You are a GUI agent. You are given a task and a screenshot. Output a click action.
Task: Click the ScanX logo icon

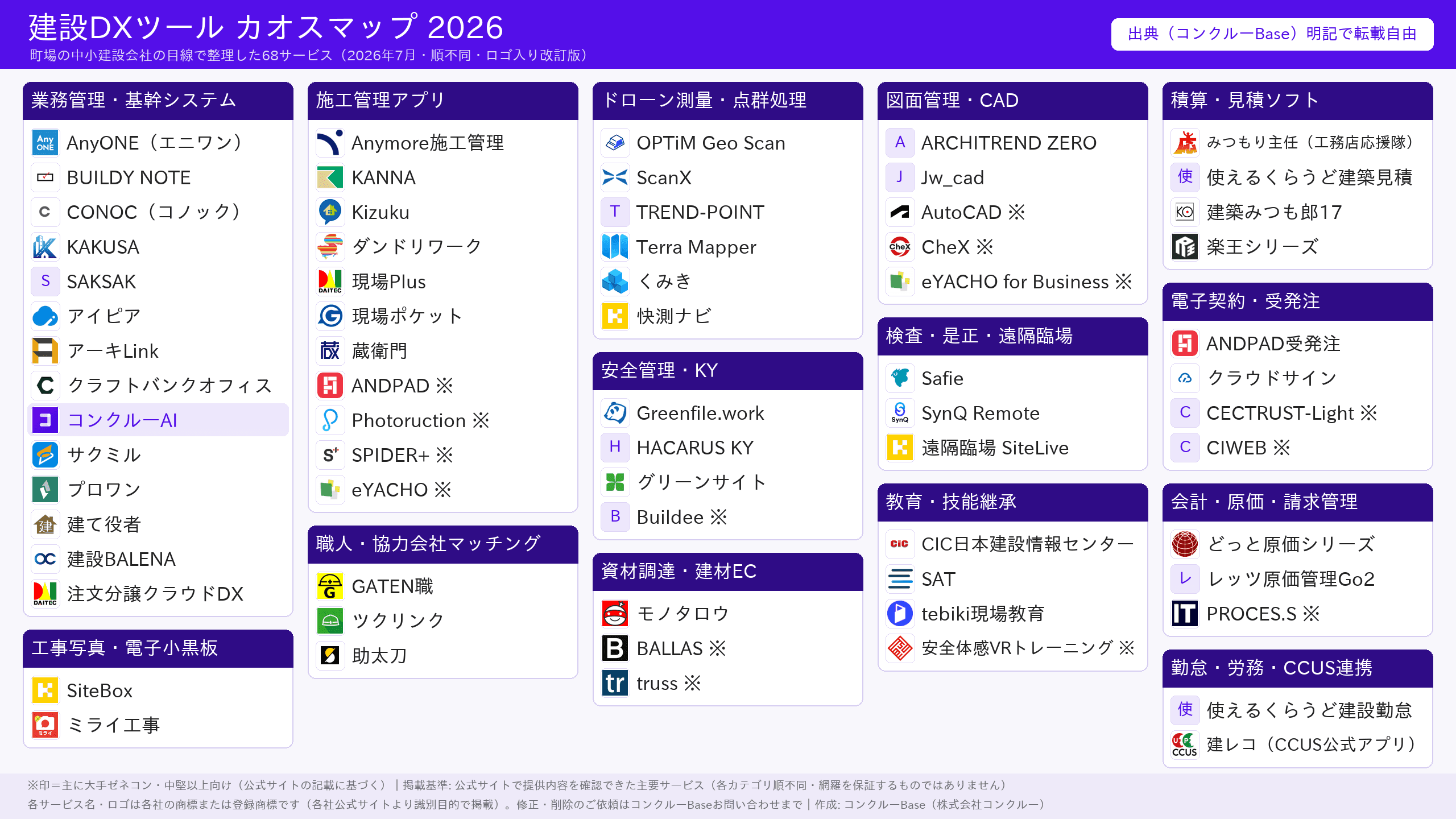point(615,177)
